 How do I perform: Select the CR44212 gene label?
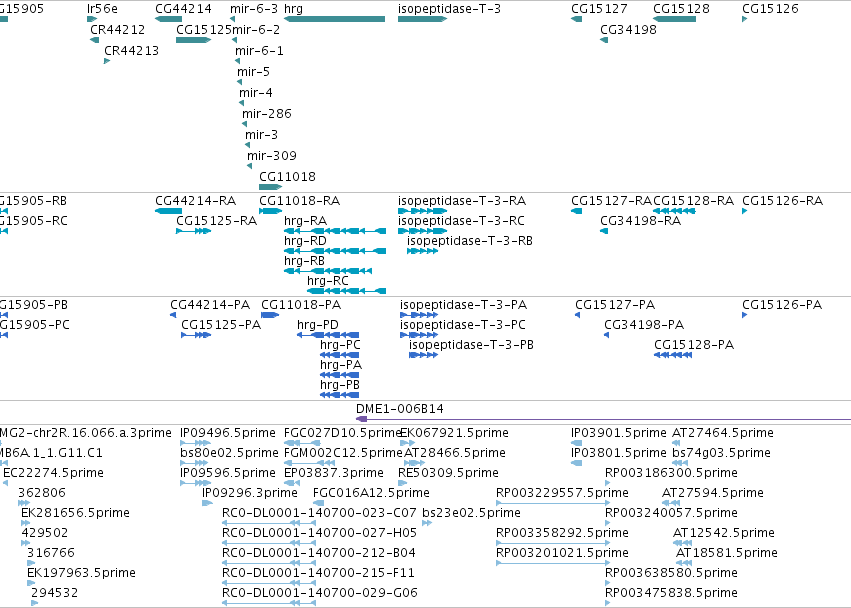coord(118,29)
